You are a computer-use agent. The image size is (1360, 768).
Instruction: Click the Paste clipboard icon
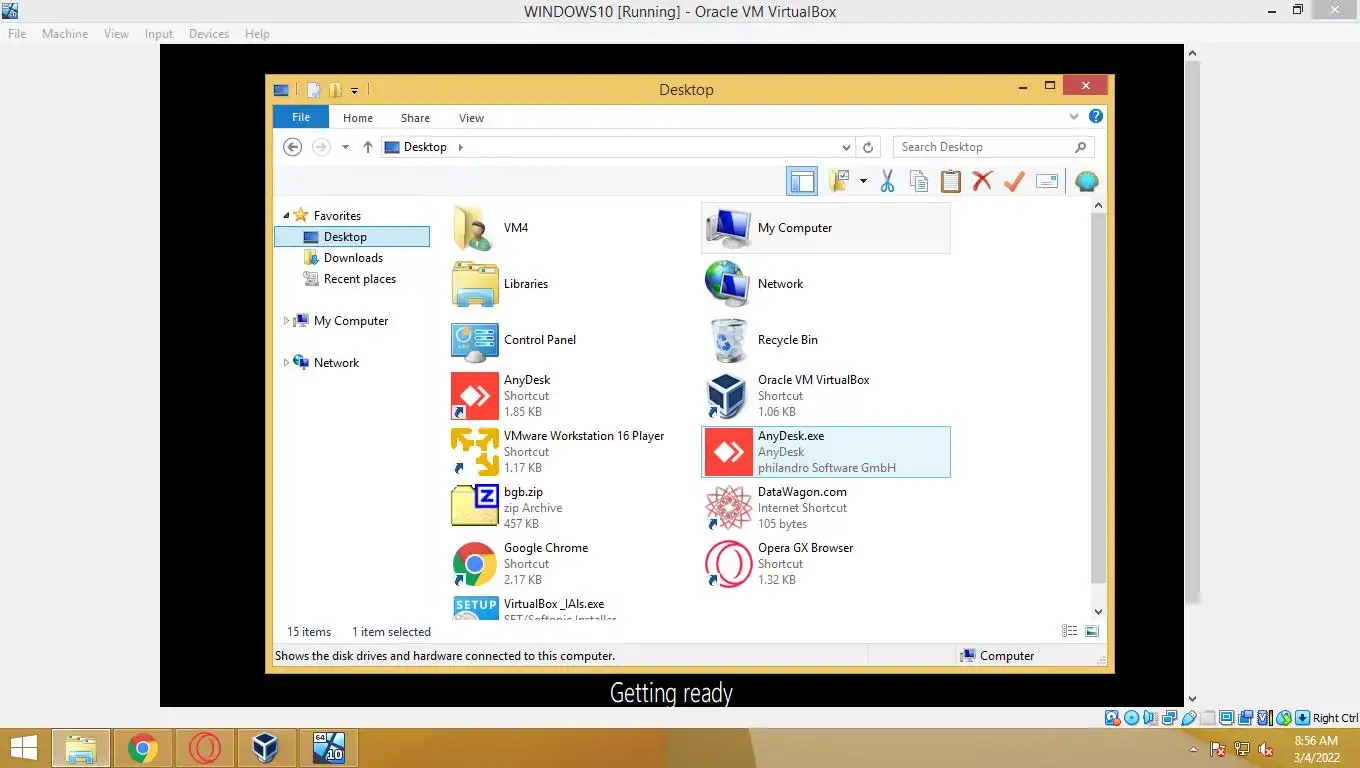(950, 181)
